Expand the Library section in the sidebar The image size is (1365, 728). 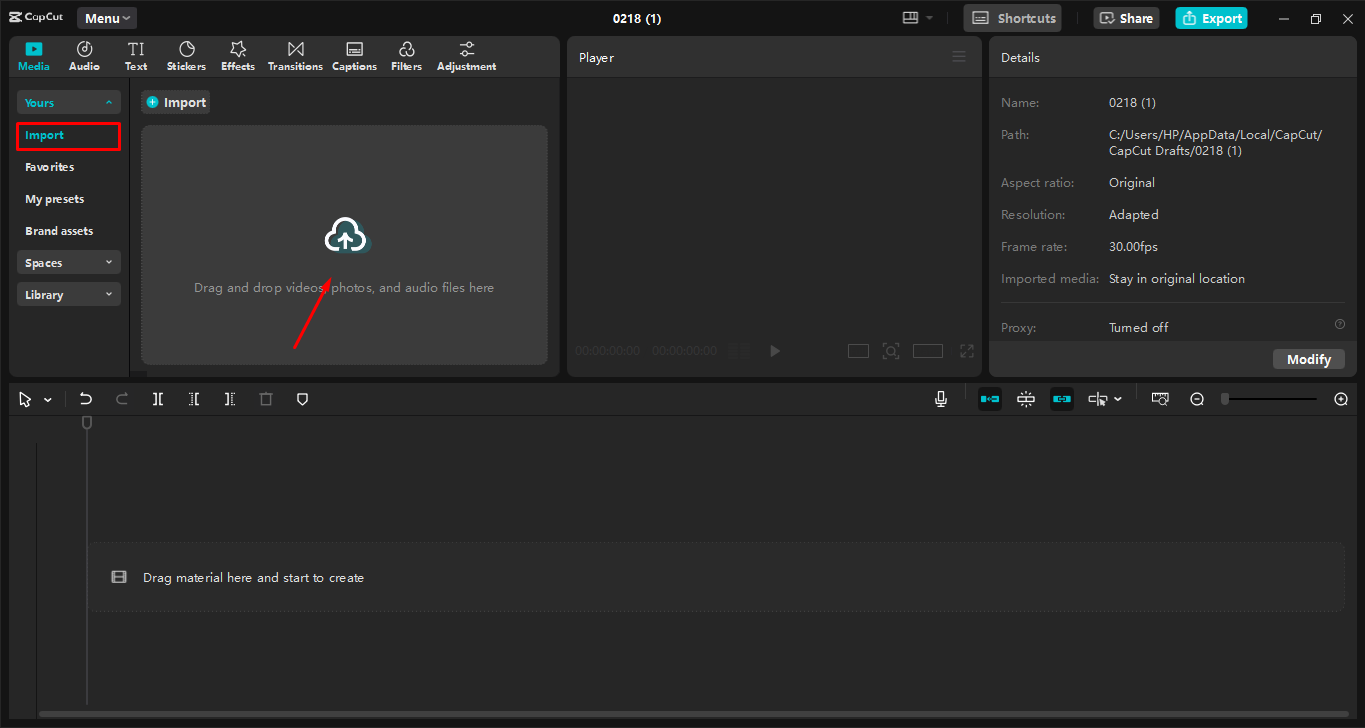[x=68, y=294]
